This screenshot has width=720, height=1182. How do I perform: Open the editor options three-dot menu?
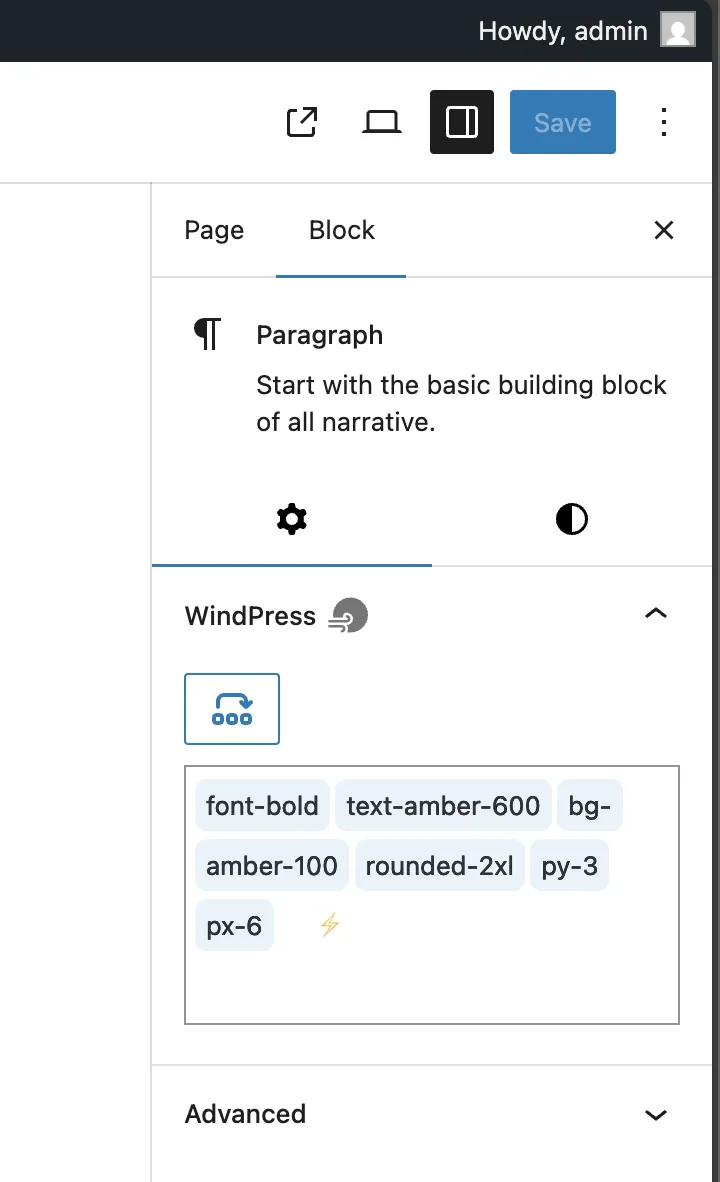point(664,121)
